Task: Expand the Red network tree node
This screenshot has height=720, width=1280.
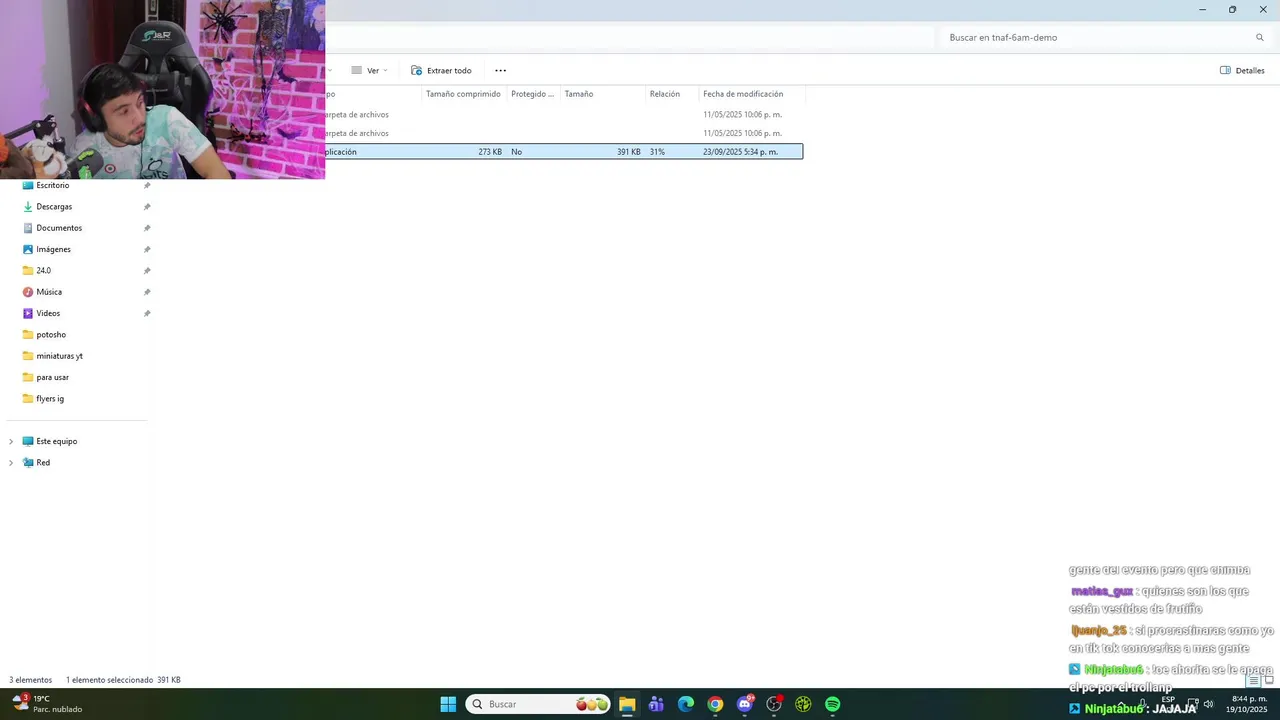Action: [x=11, y=463]
